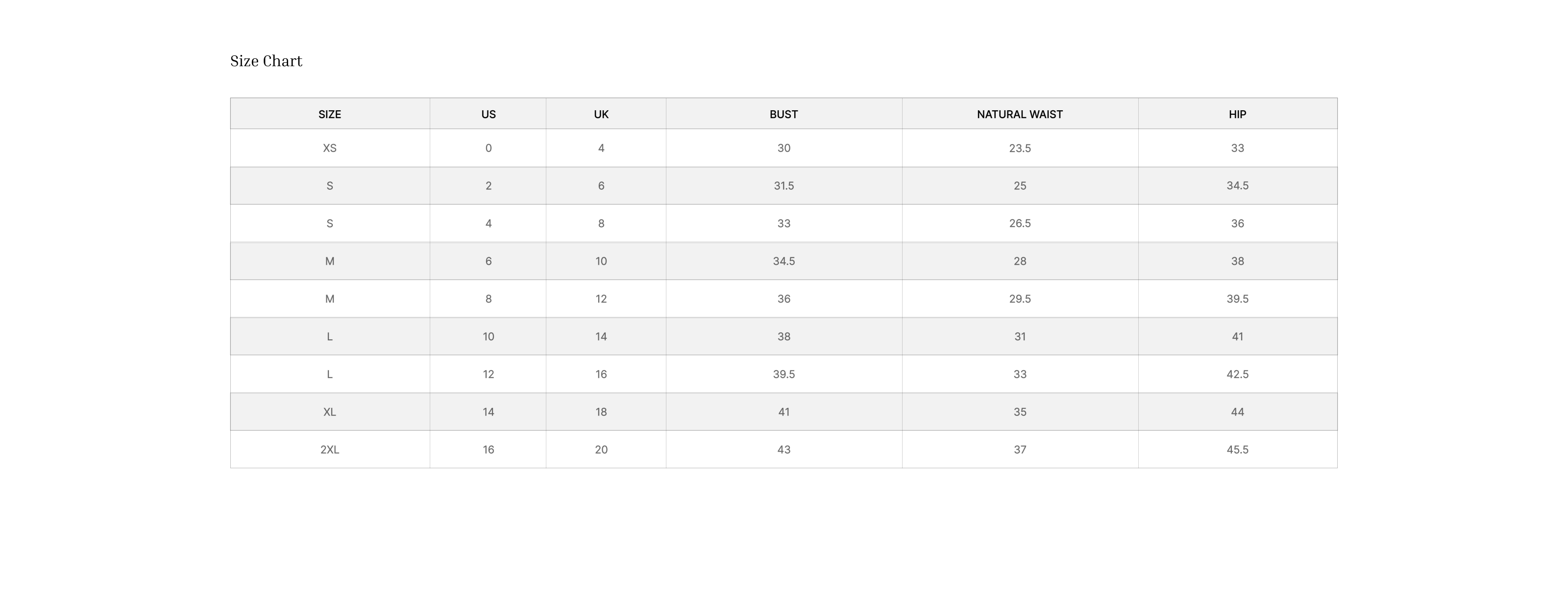Select the UK size 18 cell
The height and width of the screenshot is (608, 1568).
click(x=601, y=412)
